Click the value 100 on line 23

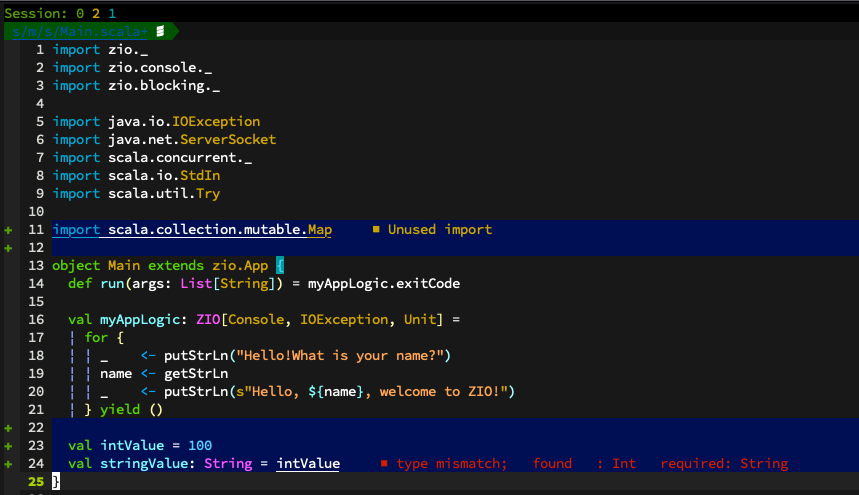(x=200, y=445)
